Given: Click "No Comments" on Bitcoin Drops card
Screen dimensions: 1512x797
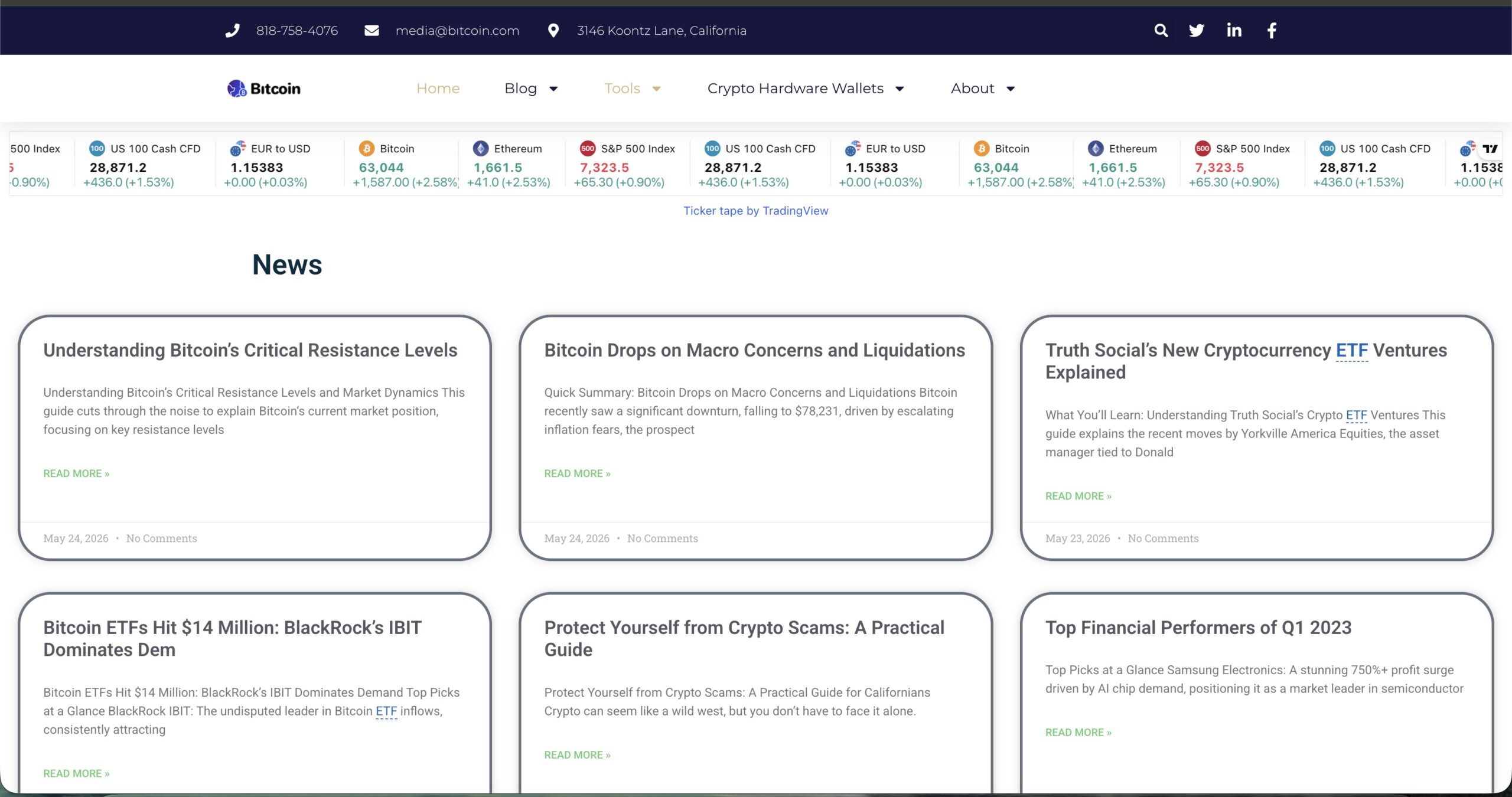Looking at the screenshot, I should (x=663, y=538).
